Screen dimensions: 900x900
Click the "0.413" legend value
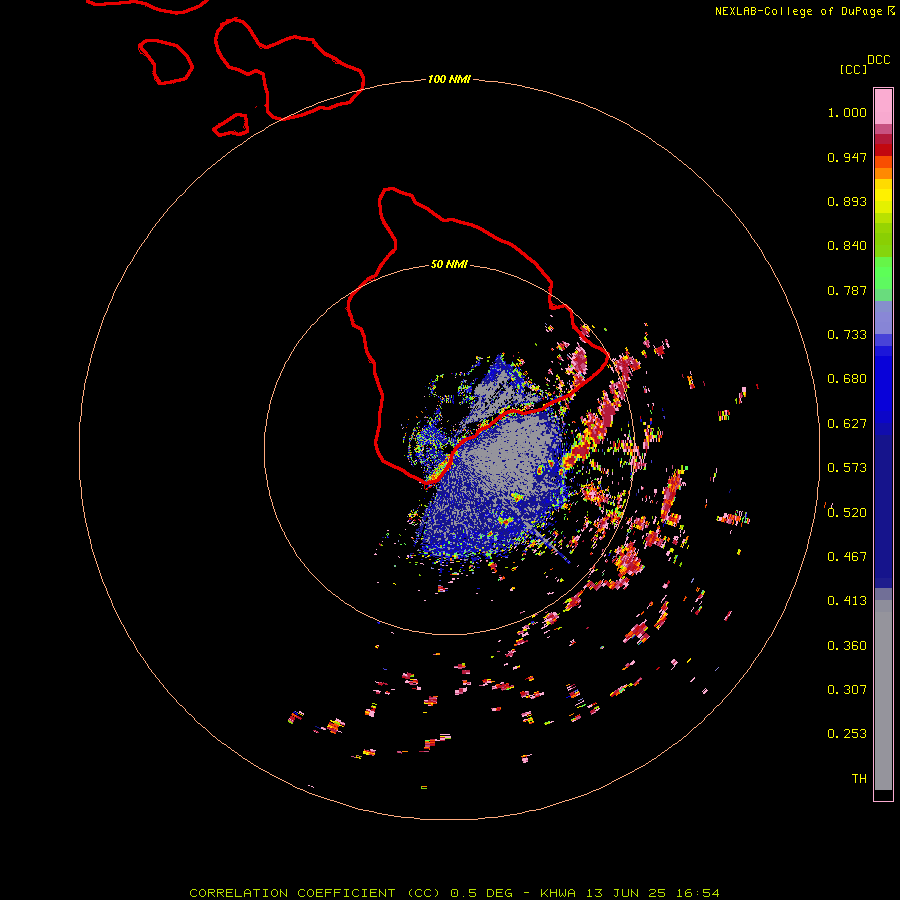[x=847, y=601]
